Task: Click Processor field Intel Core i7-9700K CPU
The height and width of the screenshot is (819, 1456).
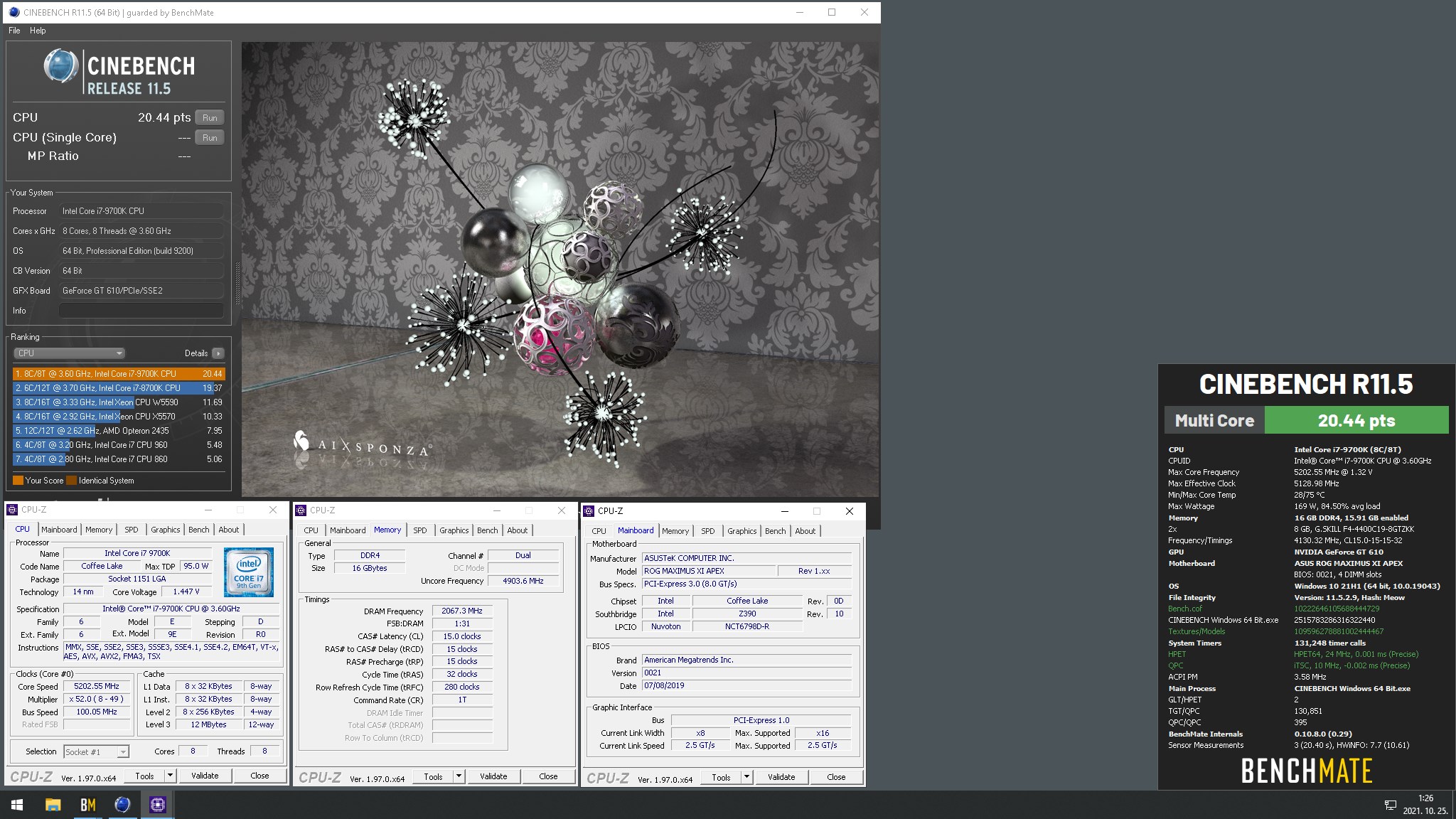Action: point(141,211)
